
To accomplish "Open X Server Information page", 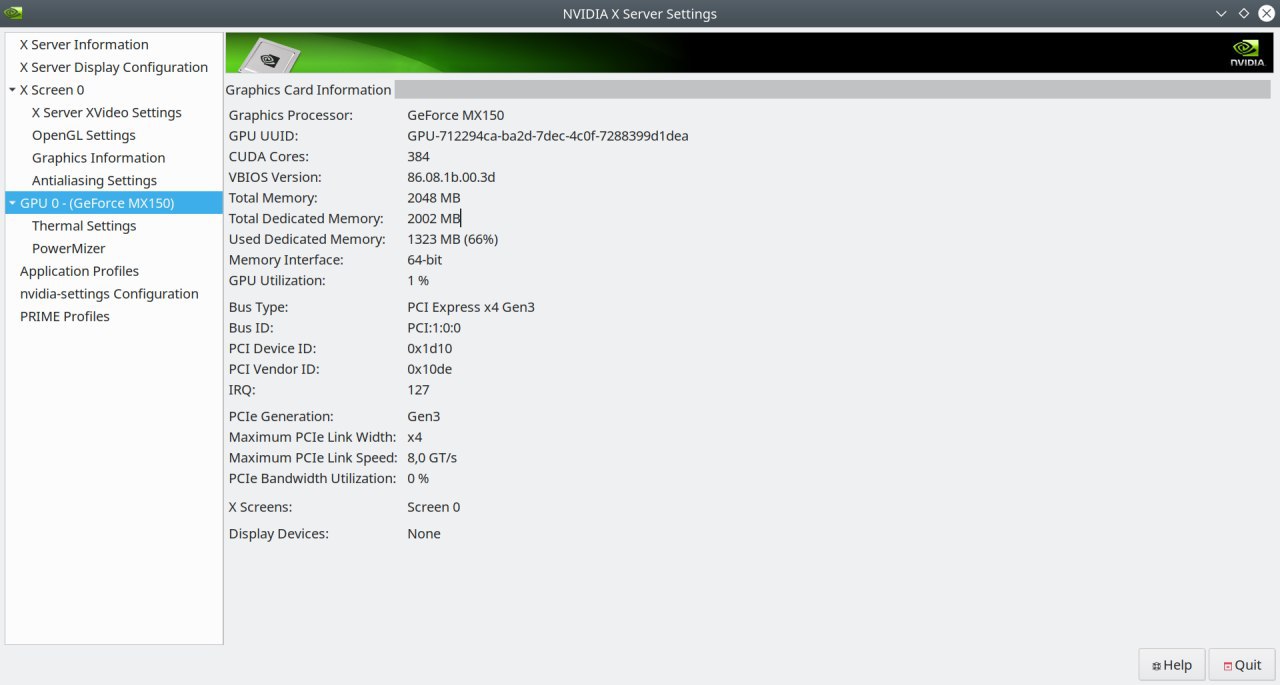I will (84, 45).
